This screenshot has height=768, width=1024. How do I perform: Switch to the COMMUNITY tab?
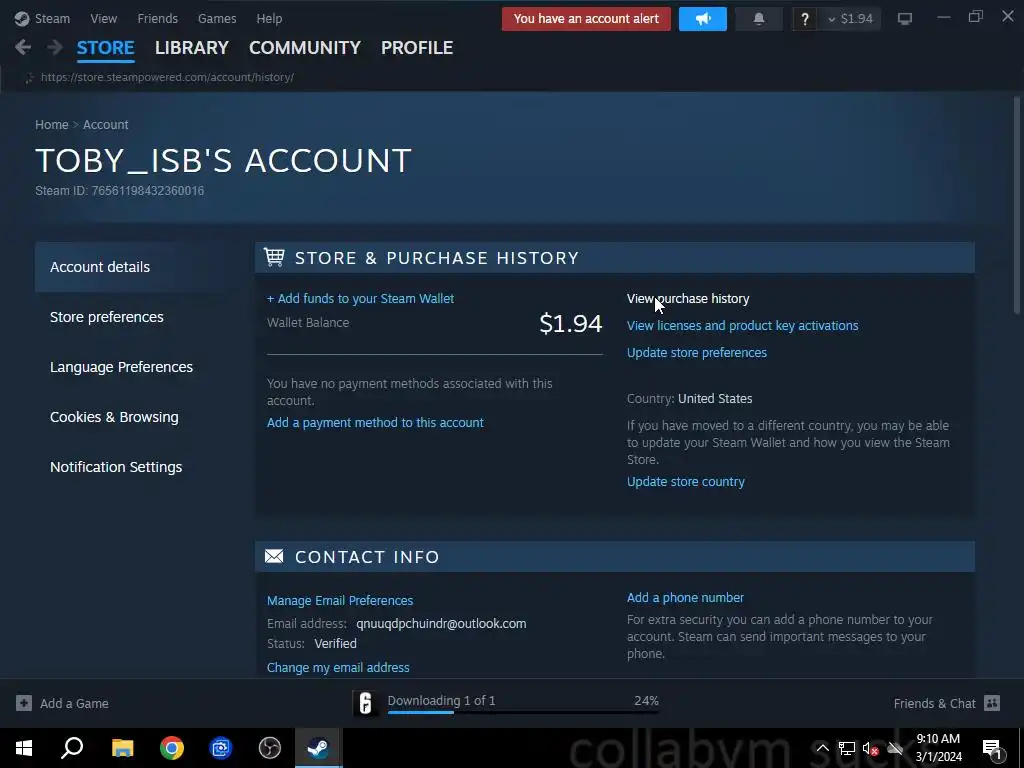coord(305,48)
